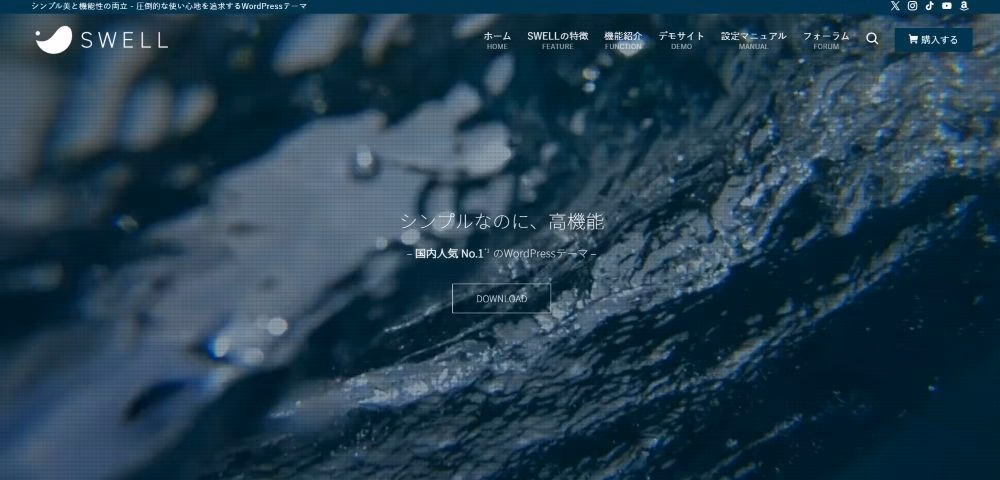Screen dimensions: 1000x480
Task: Click the シンプルなのに、高機能 headline
Action: 502,222
